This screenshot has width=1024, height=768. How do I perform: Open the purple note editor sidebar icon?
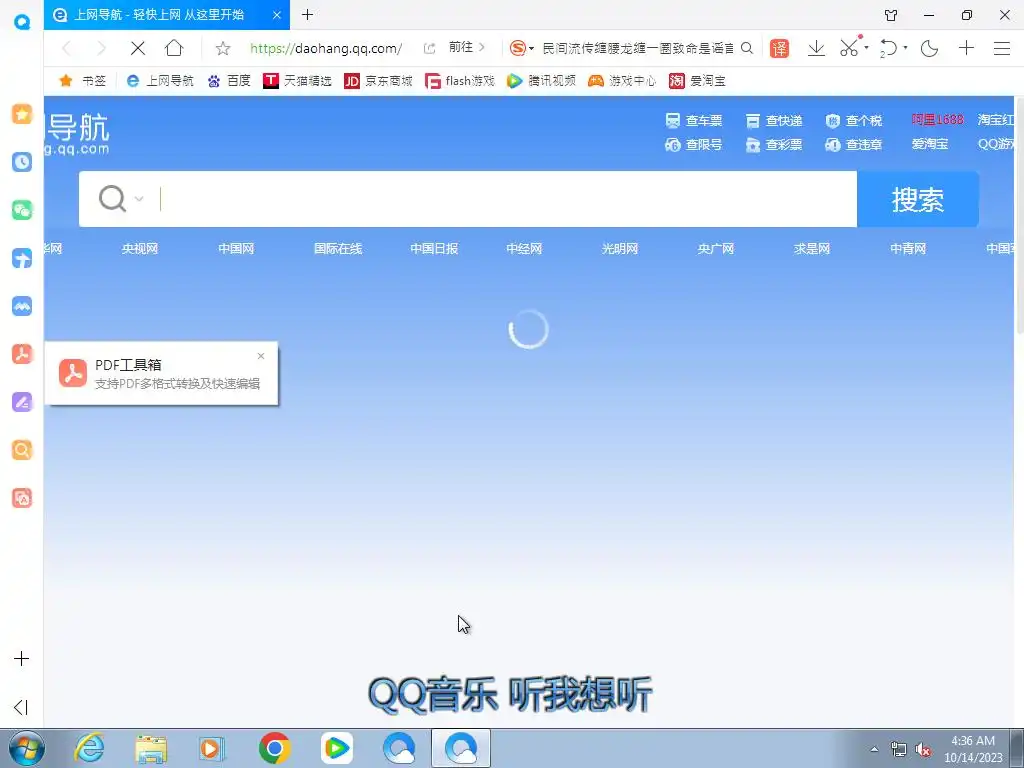click(22, 402)
